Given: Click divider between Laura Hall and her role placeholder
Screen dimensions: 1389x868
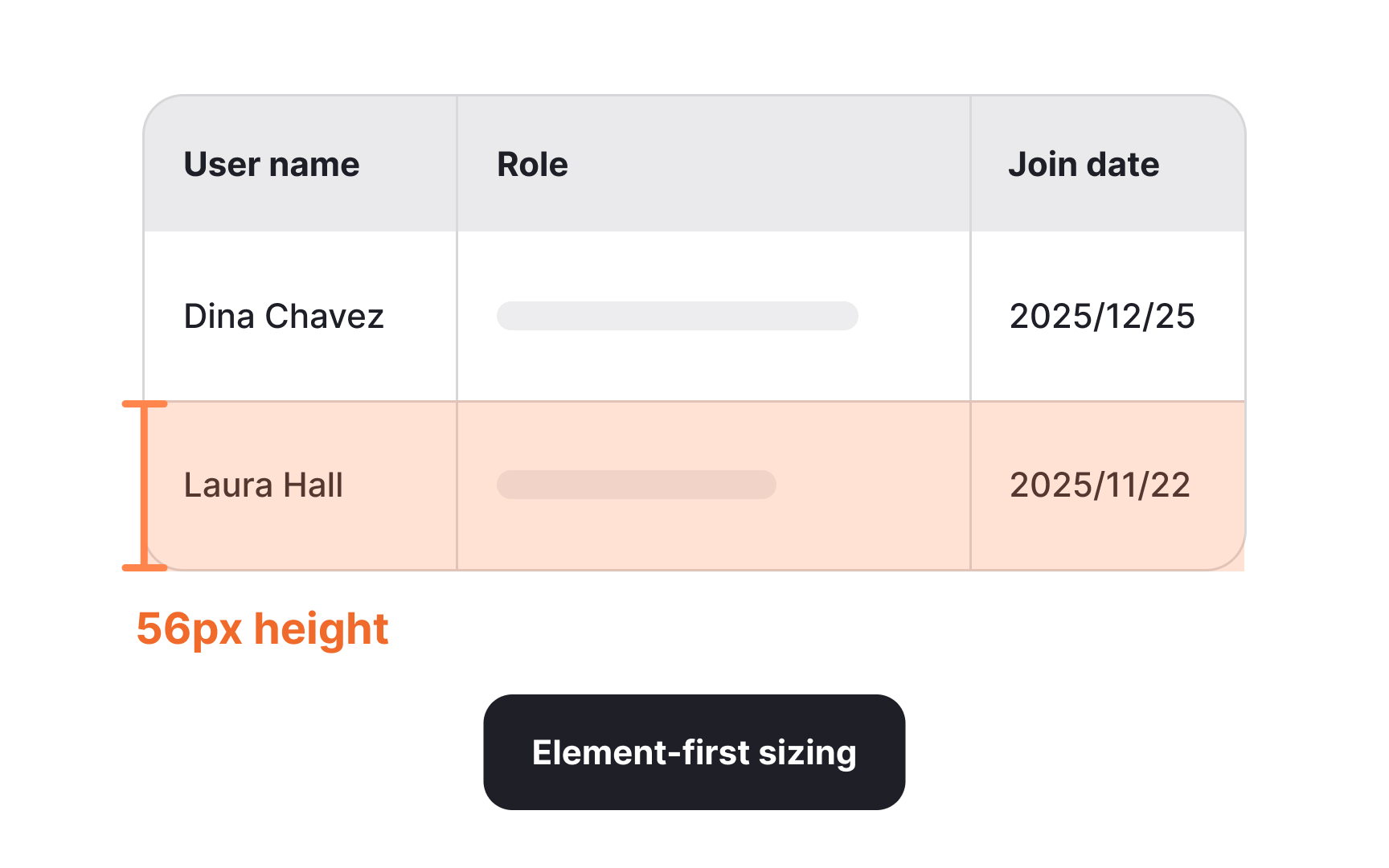Looking at the screenshot, I should point(457,485).
